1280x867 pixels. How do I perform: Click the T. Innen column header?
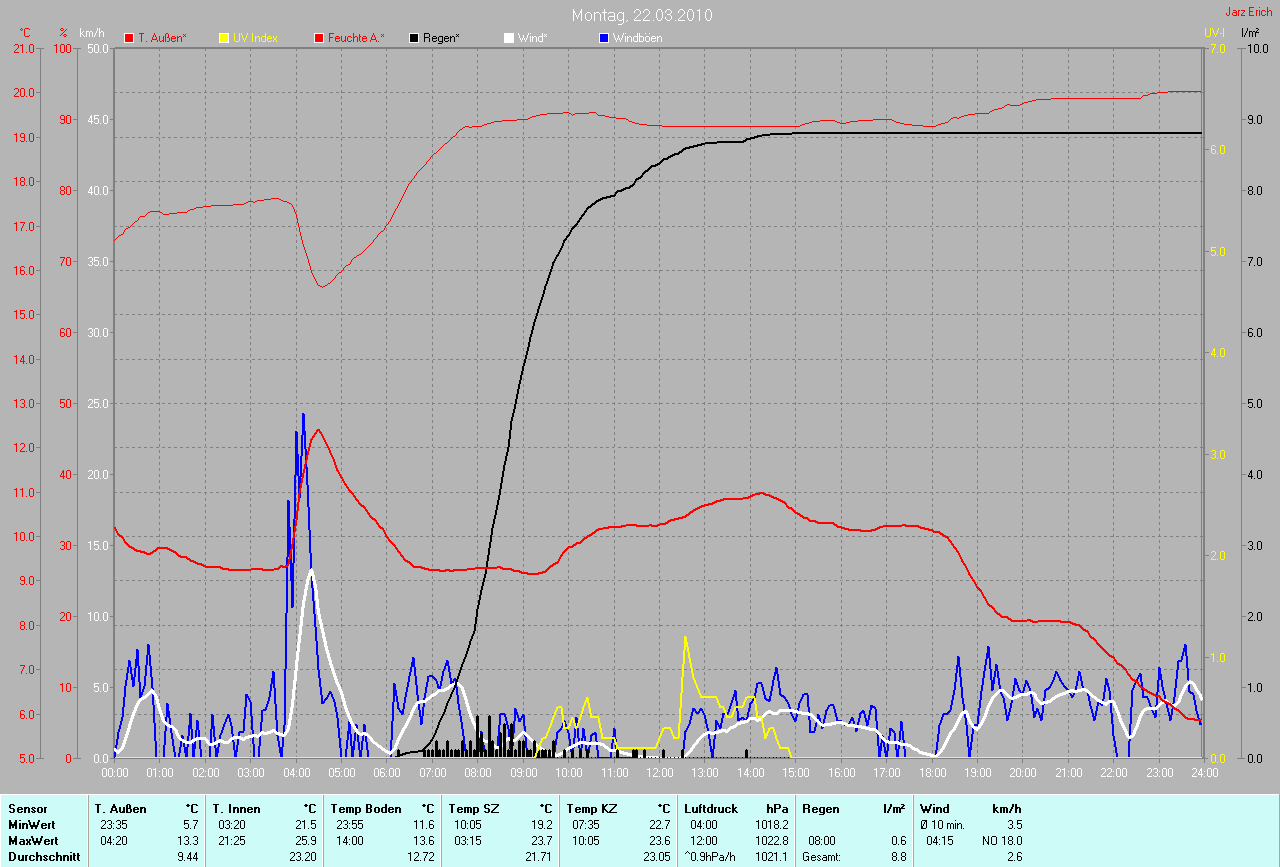pos(235,808)
